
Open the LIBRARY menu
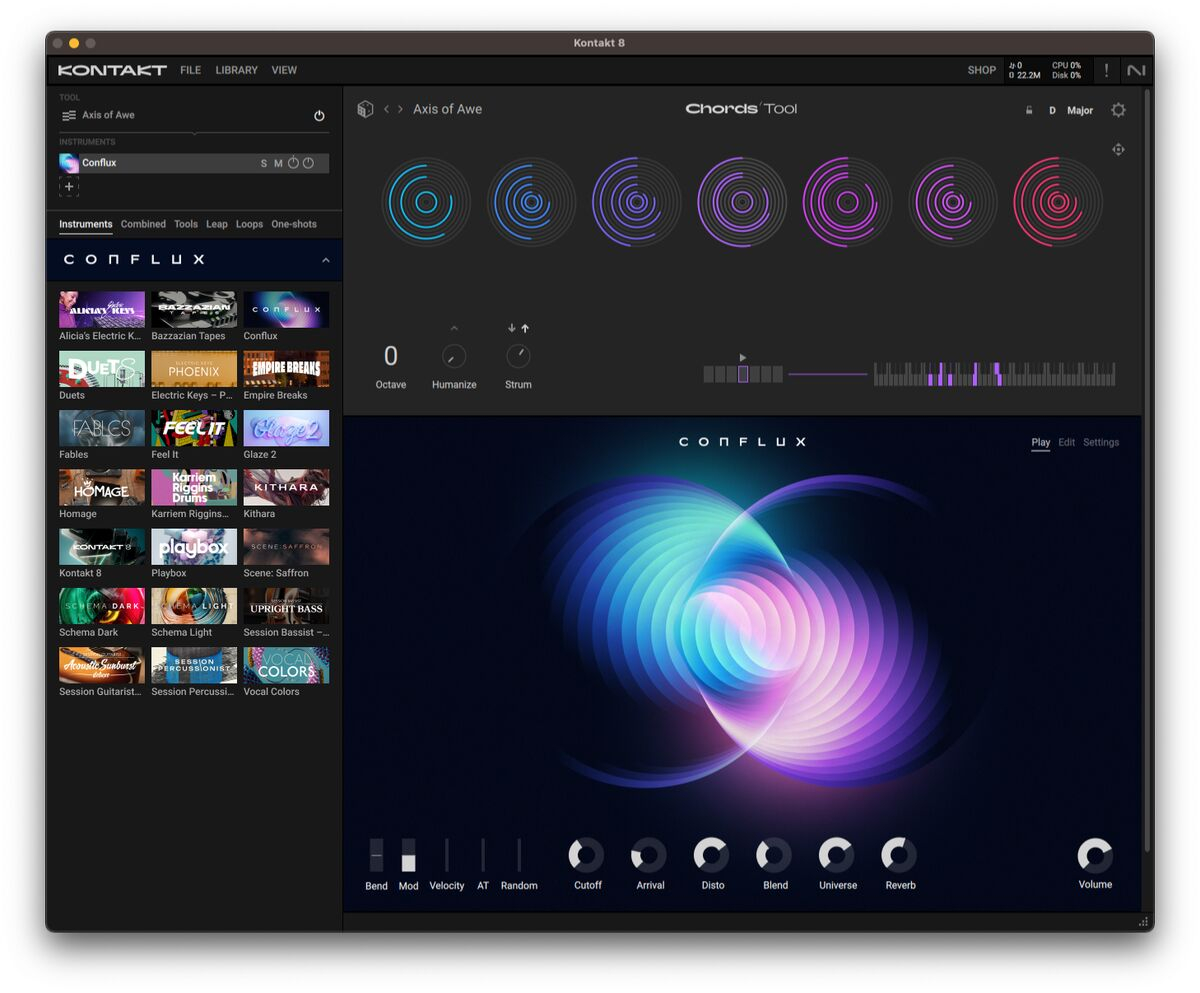pos(236,70)
